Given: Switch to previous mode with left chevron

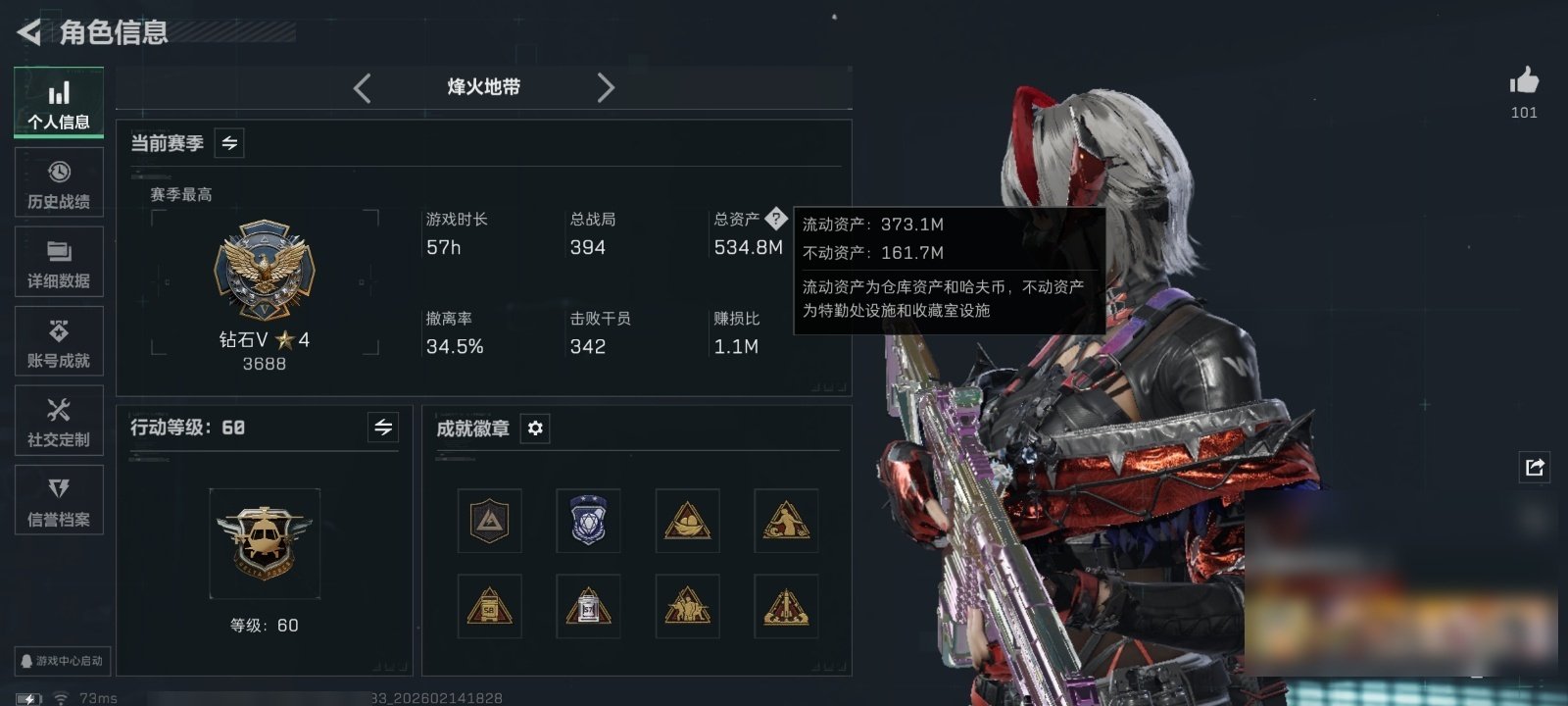Looking at the screenshot, I should click(x=363, y=88).
